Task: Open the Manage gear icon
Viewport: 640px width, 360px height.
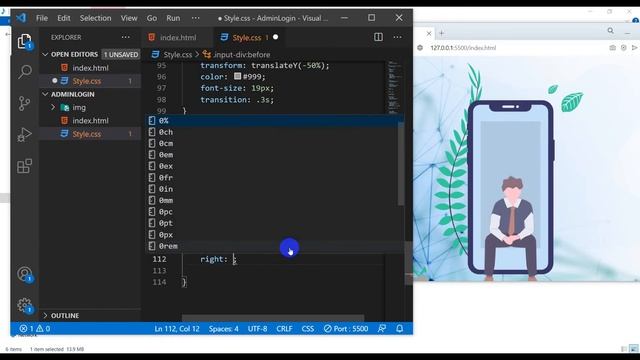Action: pos(24,305)
